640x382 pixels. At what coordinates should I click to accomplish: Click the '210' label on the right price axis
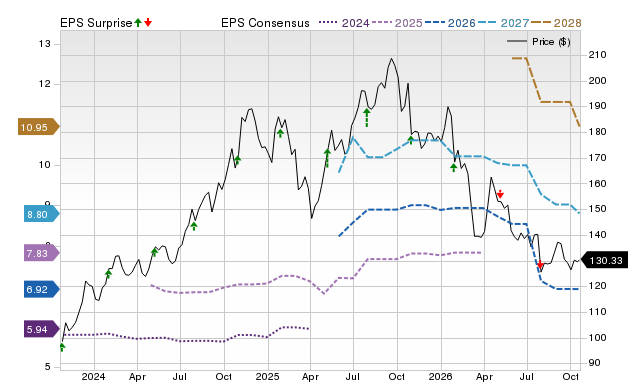[x=597, y=55]
